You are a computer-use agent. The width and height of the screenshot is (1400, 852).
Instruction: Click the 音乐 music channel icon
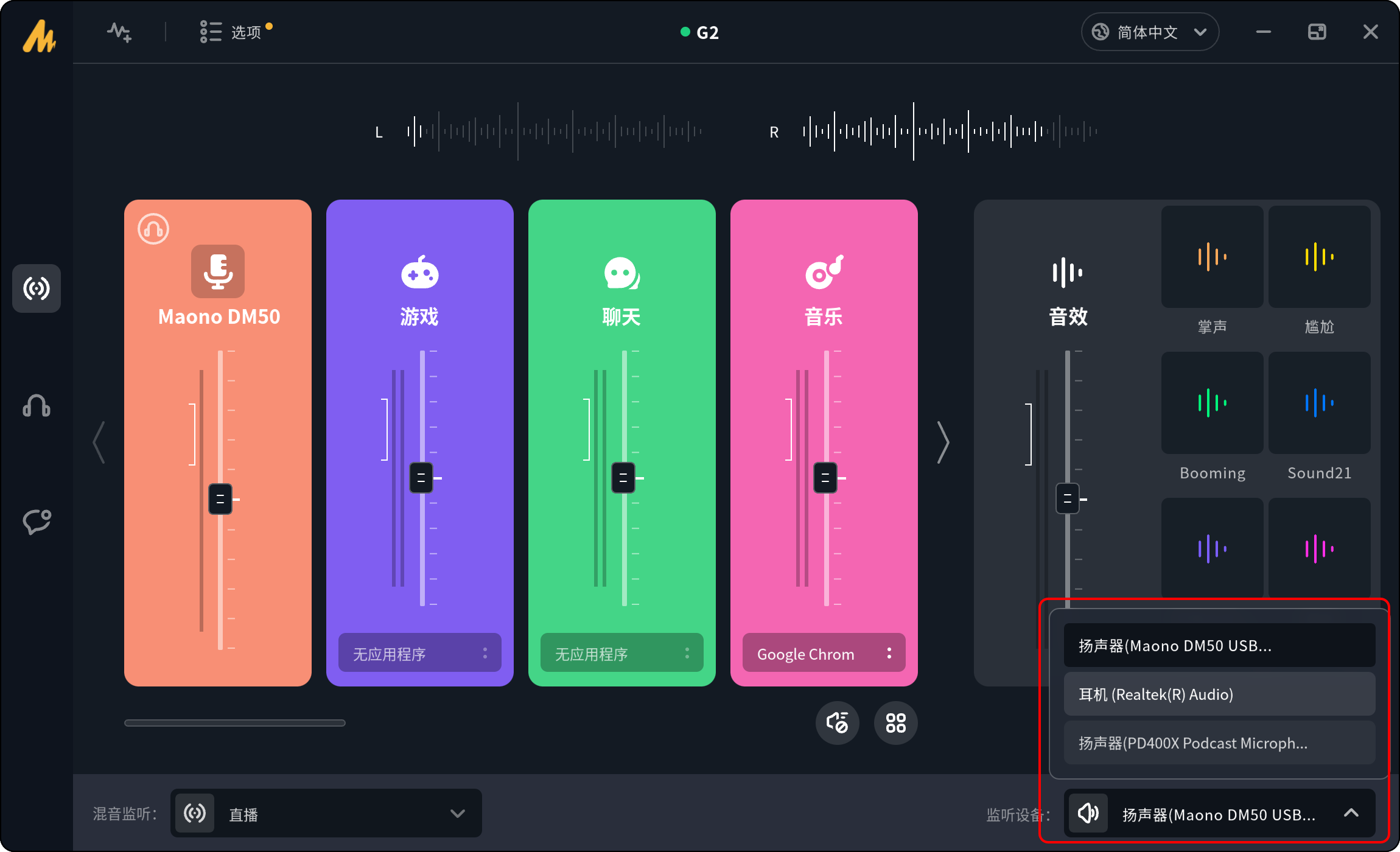click(x=824, y=273)
